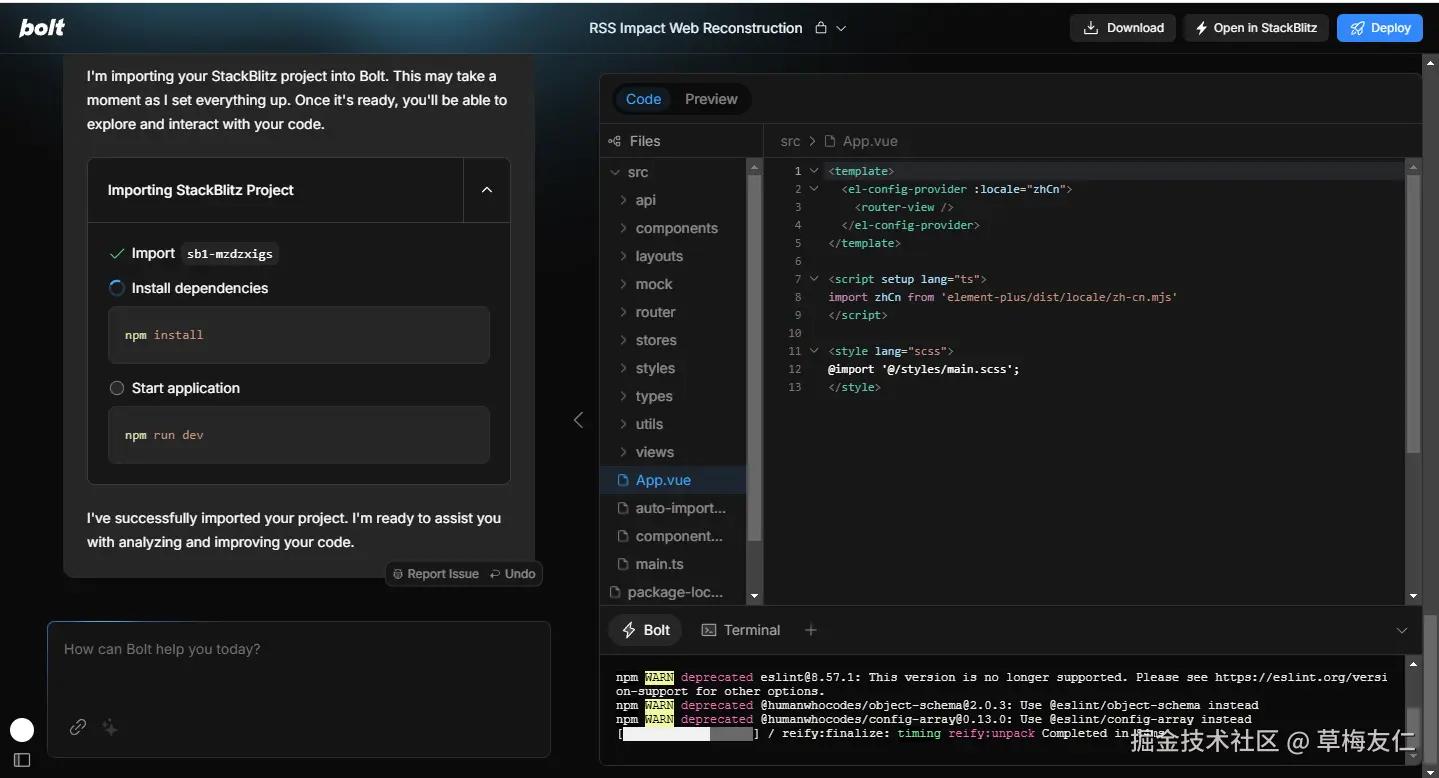Select the Bolt terminal tab
The image size is (1439, 778).
tap(646, 630)
